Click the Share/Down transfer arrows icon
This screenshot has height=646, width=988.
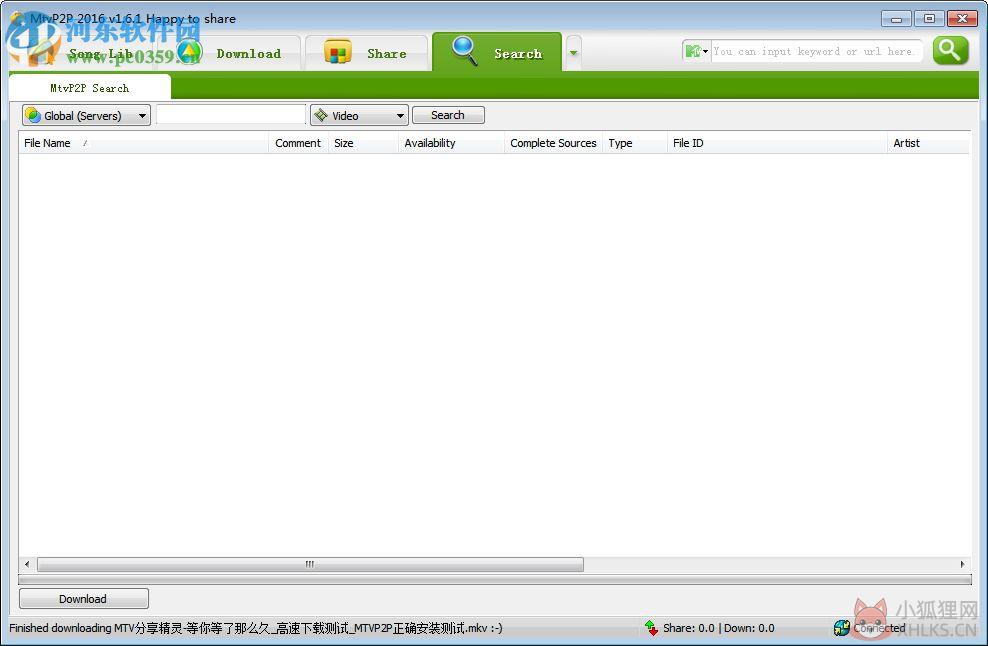(x=652, y=628)
